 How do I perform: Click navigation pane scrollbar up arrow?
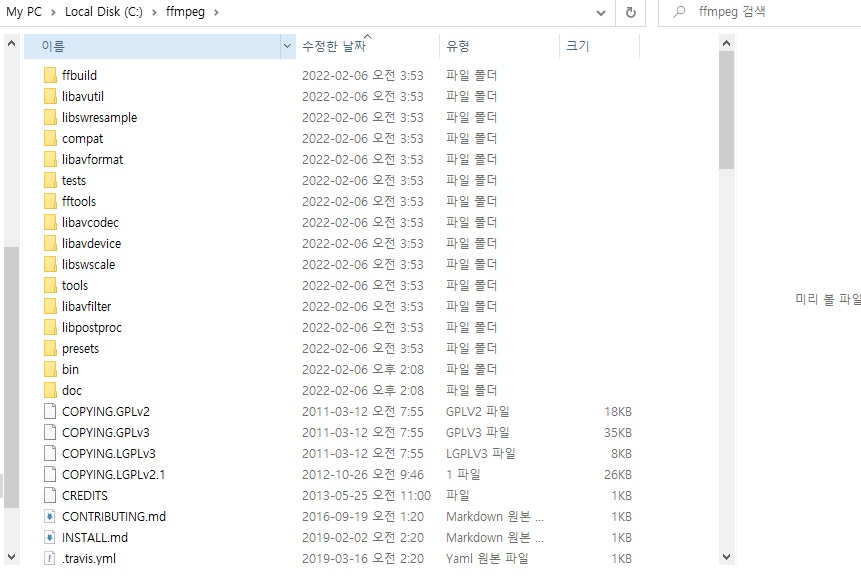[11, 43]
